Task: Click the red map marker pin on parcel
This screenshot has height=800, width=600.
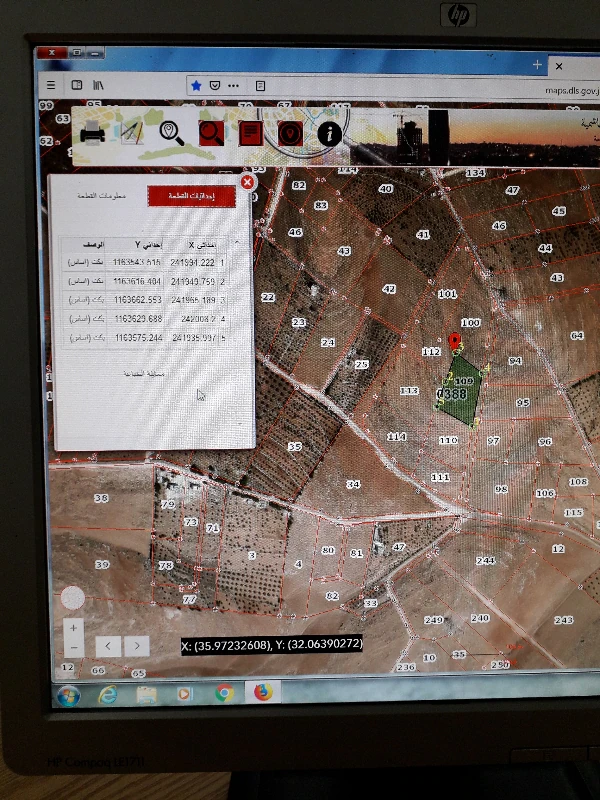Action: click(454, 341)
